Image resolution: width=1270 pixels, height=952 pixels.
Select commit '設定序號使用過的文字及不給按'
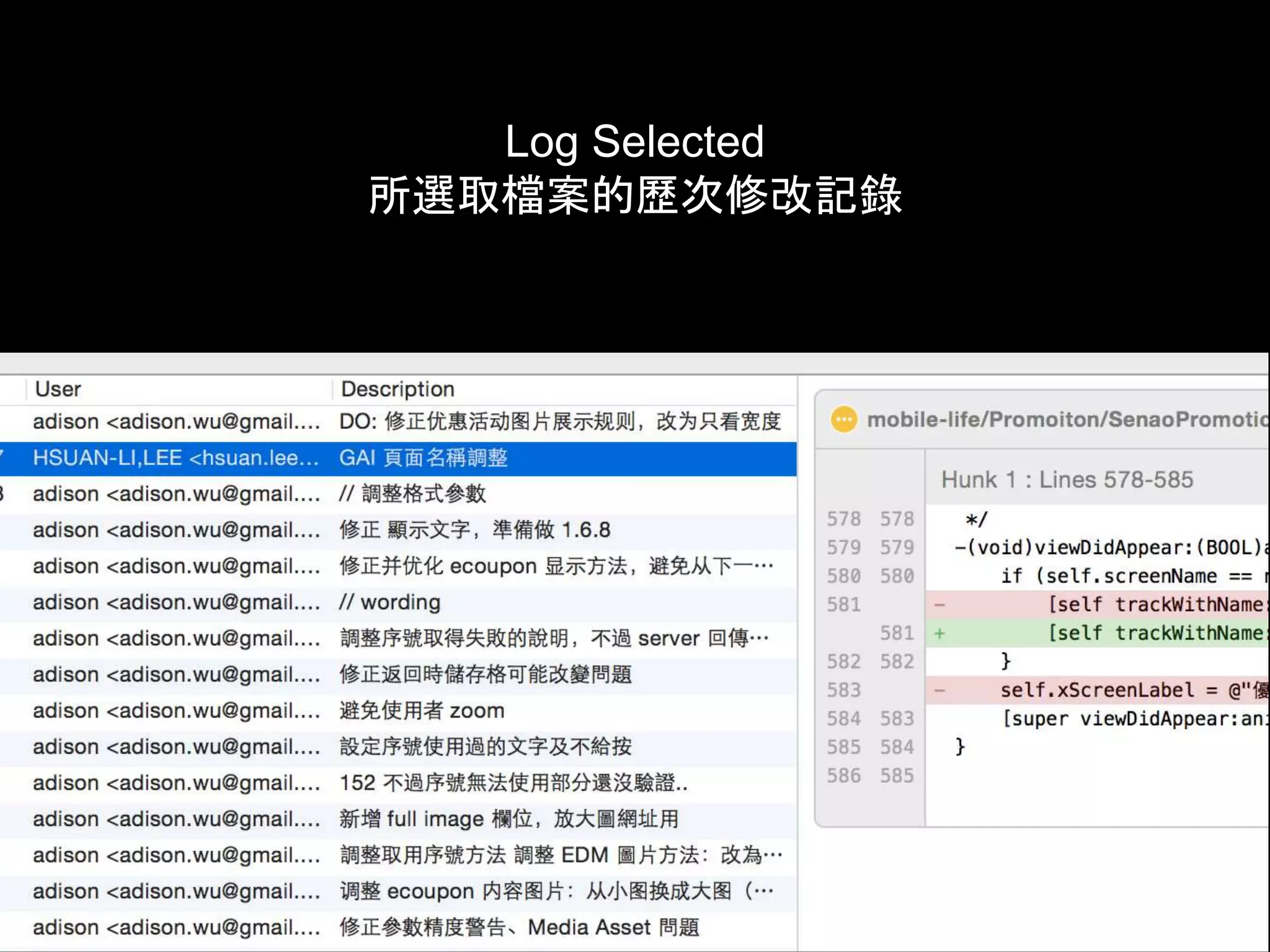click(398, 747)
